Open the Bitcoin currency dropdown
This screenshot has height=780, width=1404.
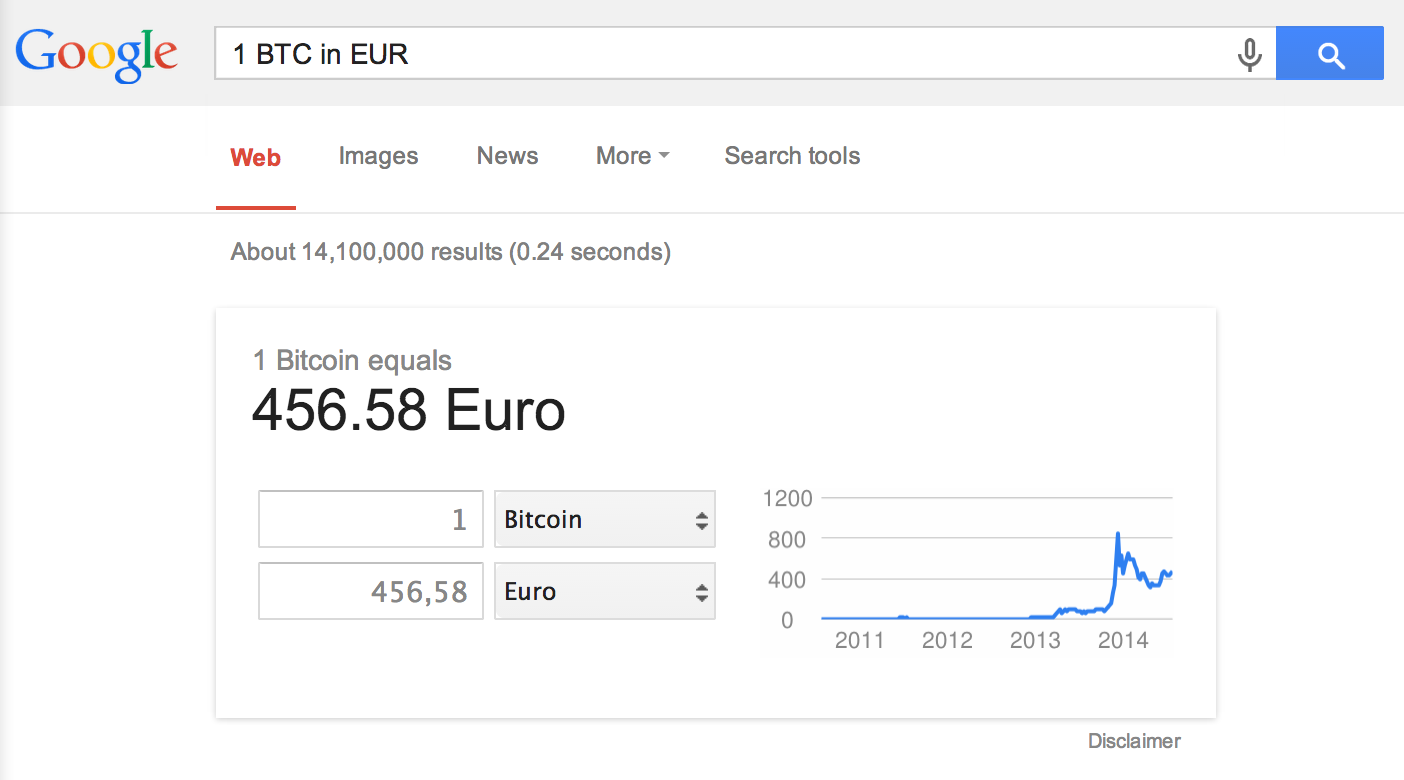pyautogui.click(x=605, y=520)
